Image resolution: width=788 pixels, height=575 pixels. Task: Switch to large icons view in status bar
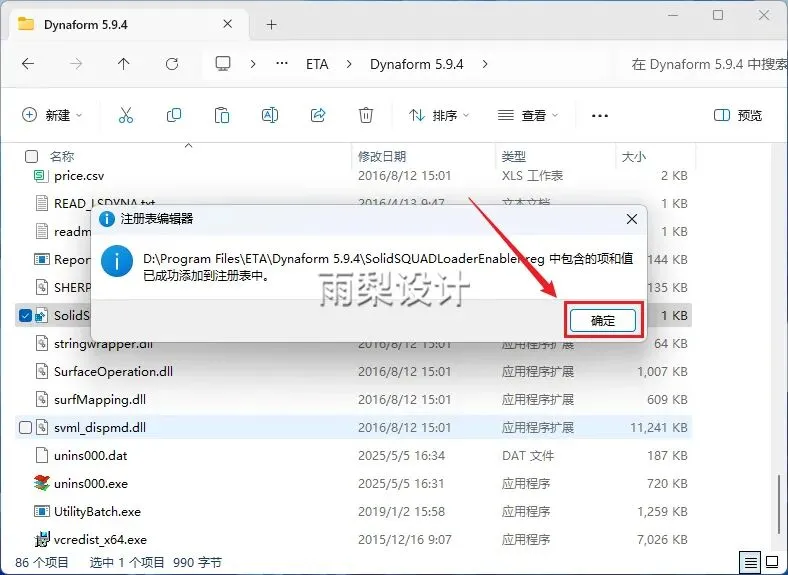772,562
